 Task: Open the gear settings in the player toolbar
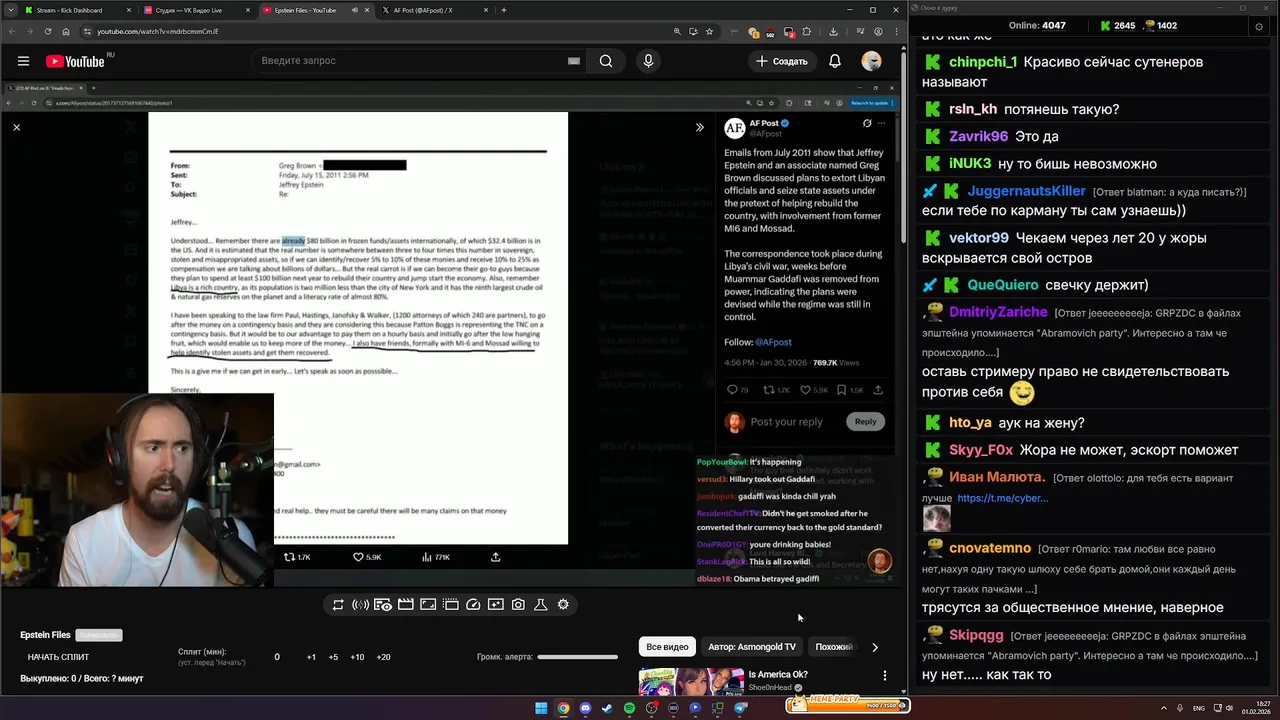(x=563, y=605)
